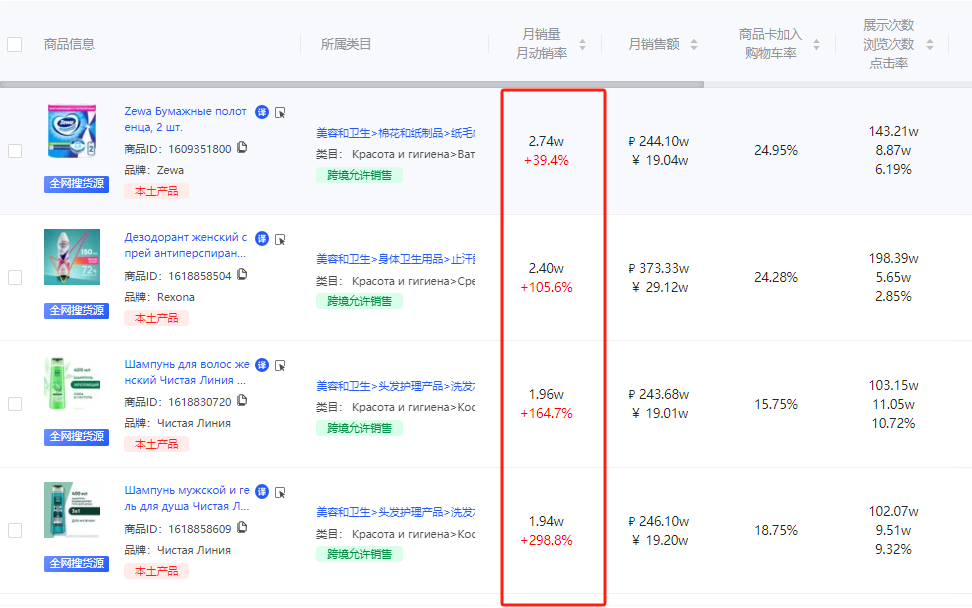Click growth rate +298.8%
The image size is (972, 608).
(x=546, y=540)
